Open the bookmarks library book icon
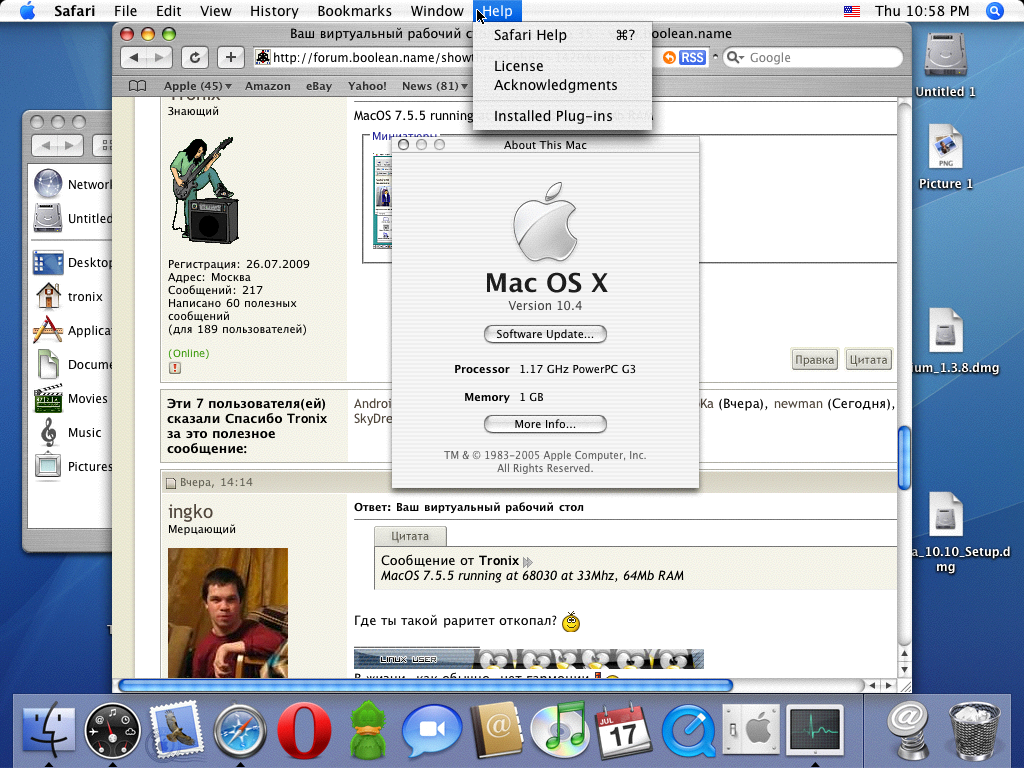 pyautogui.click(x=137, y=86)
